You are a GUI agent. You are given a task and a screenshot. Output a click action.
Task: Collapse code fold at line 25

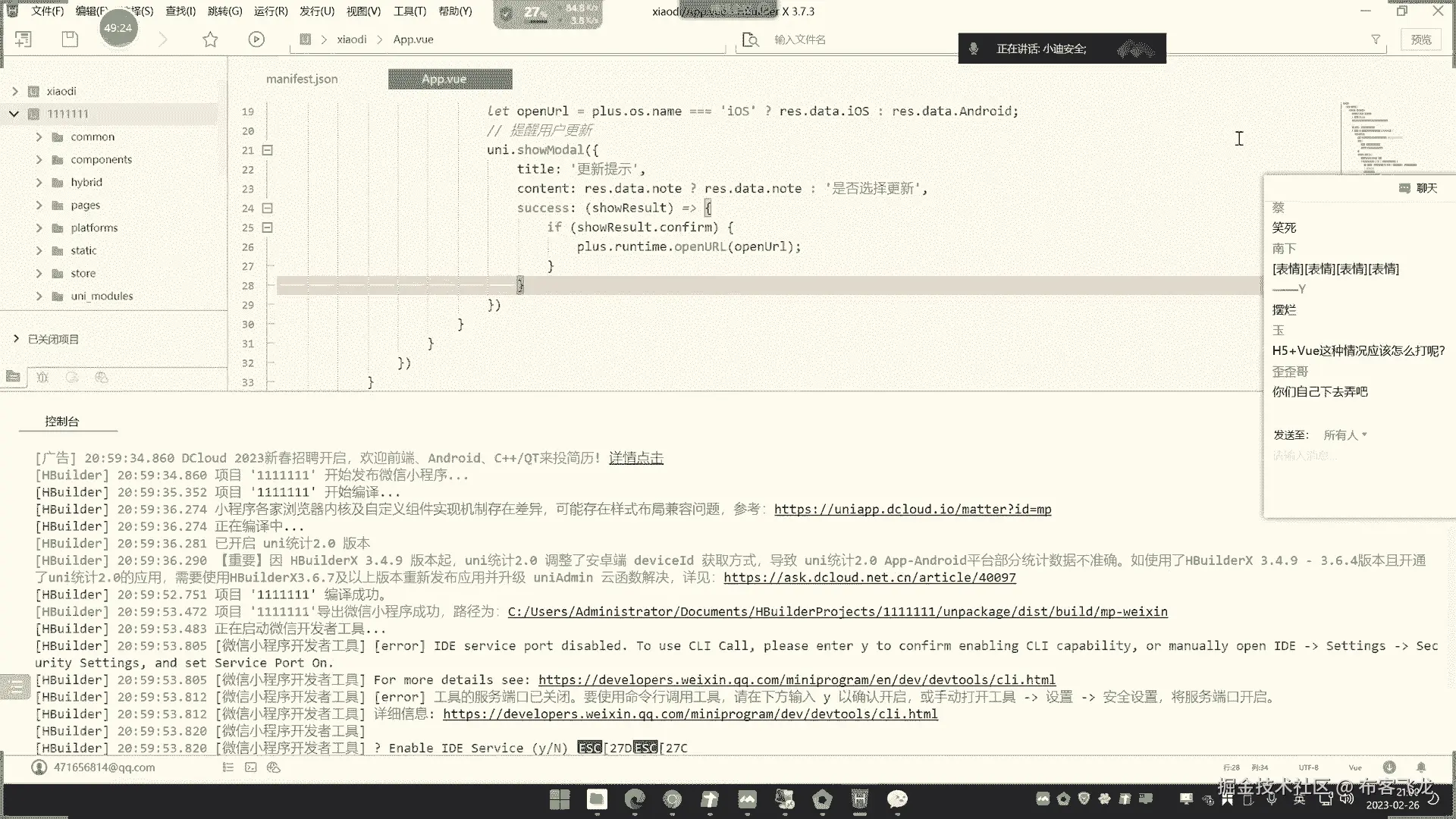(268, 227)
